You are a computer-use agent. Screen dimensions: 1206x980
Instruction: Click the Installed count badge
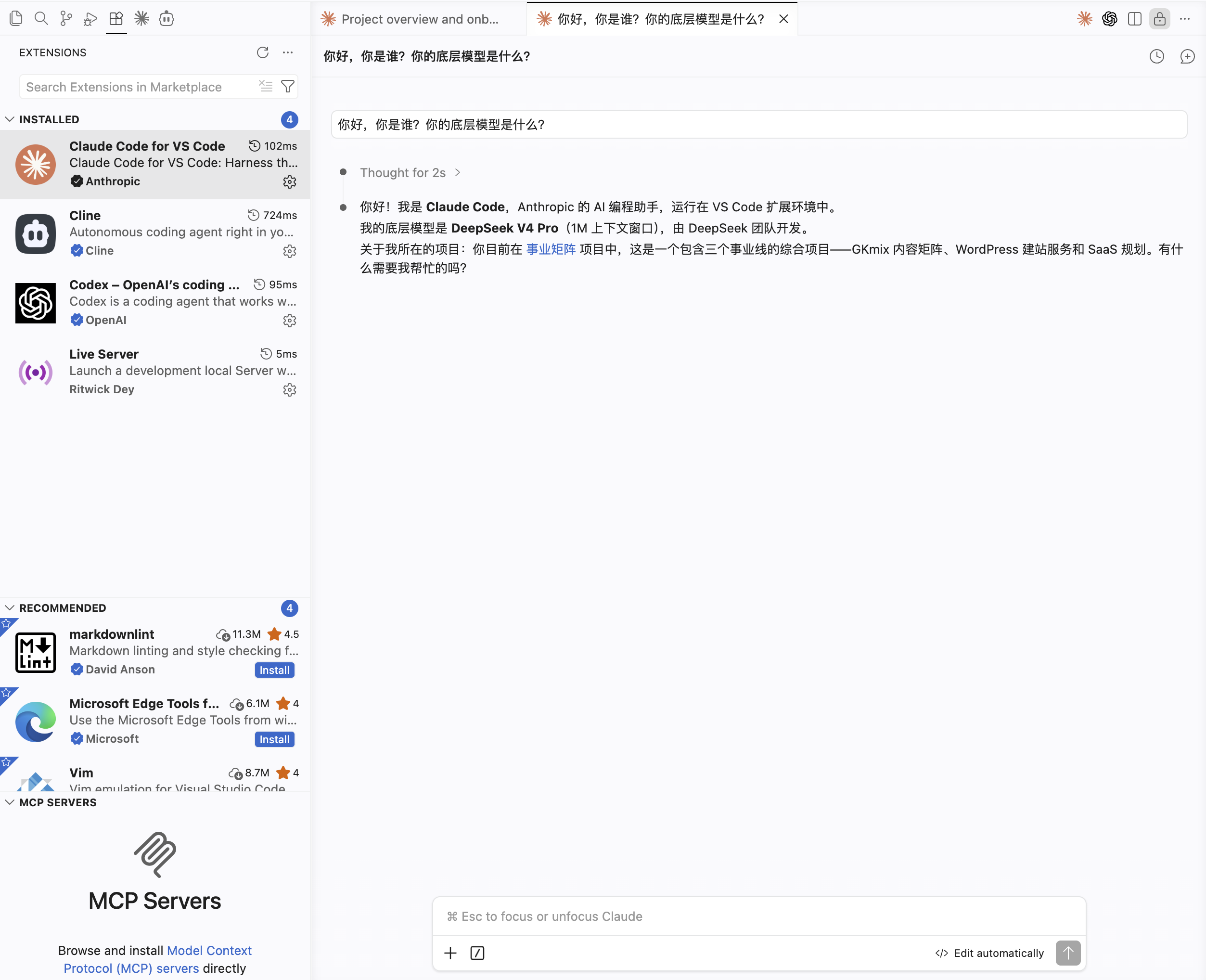point(290,120)
